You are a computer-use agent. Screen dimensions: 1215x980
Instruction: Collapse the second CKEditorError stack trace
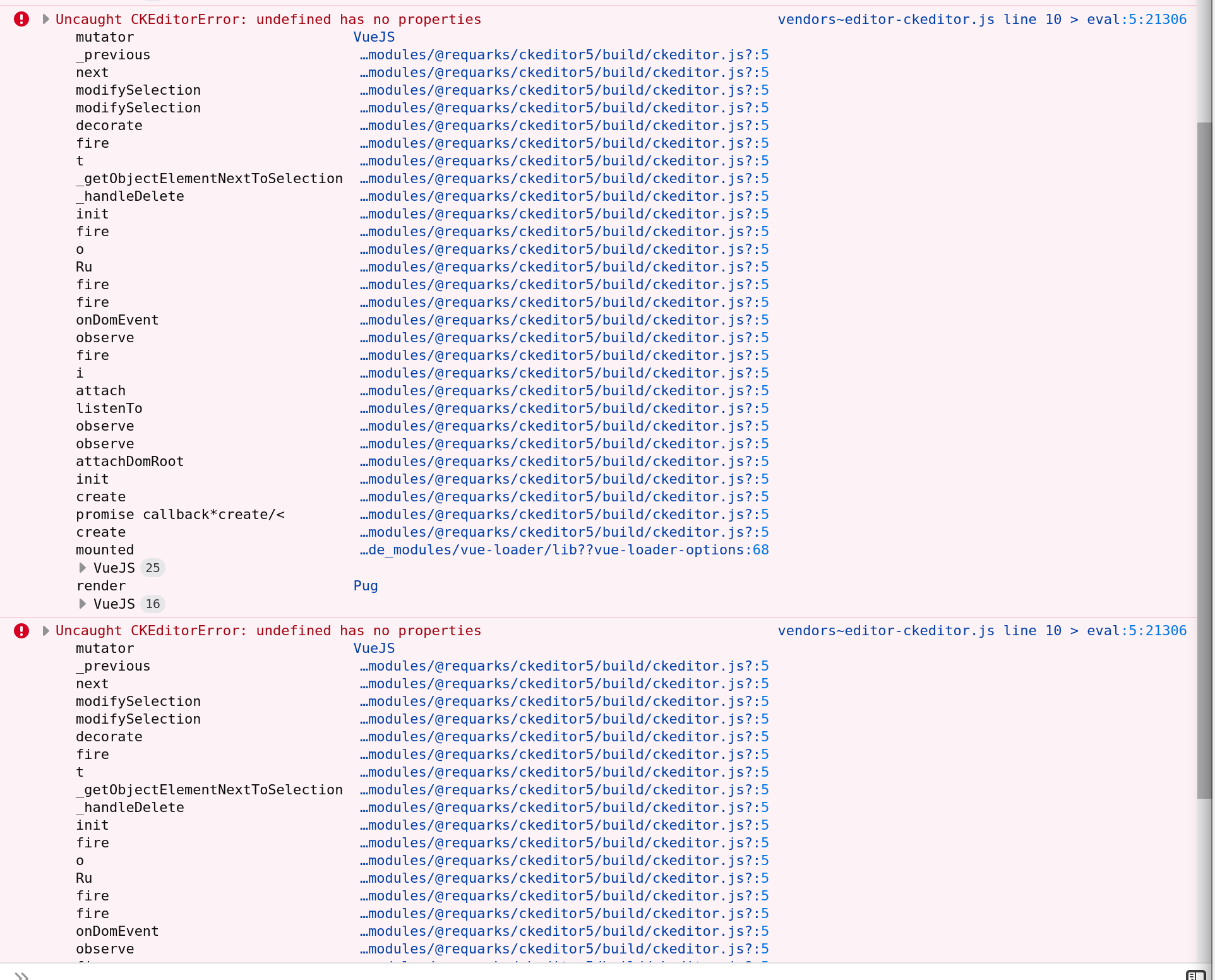click(x=45, y=631)
